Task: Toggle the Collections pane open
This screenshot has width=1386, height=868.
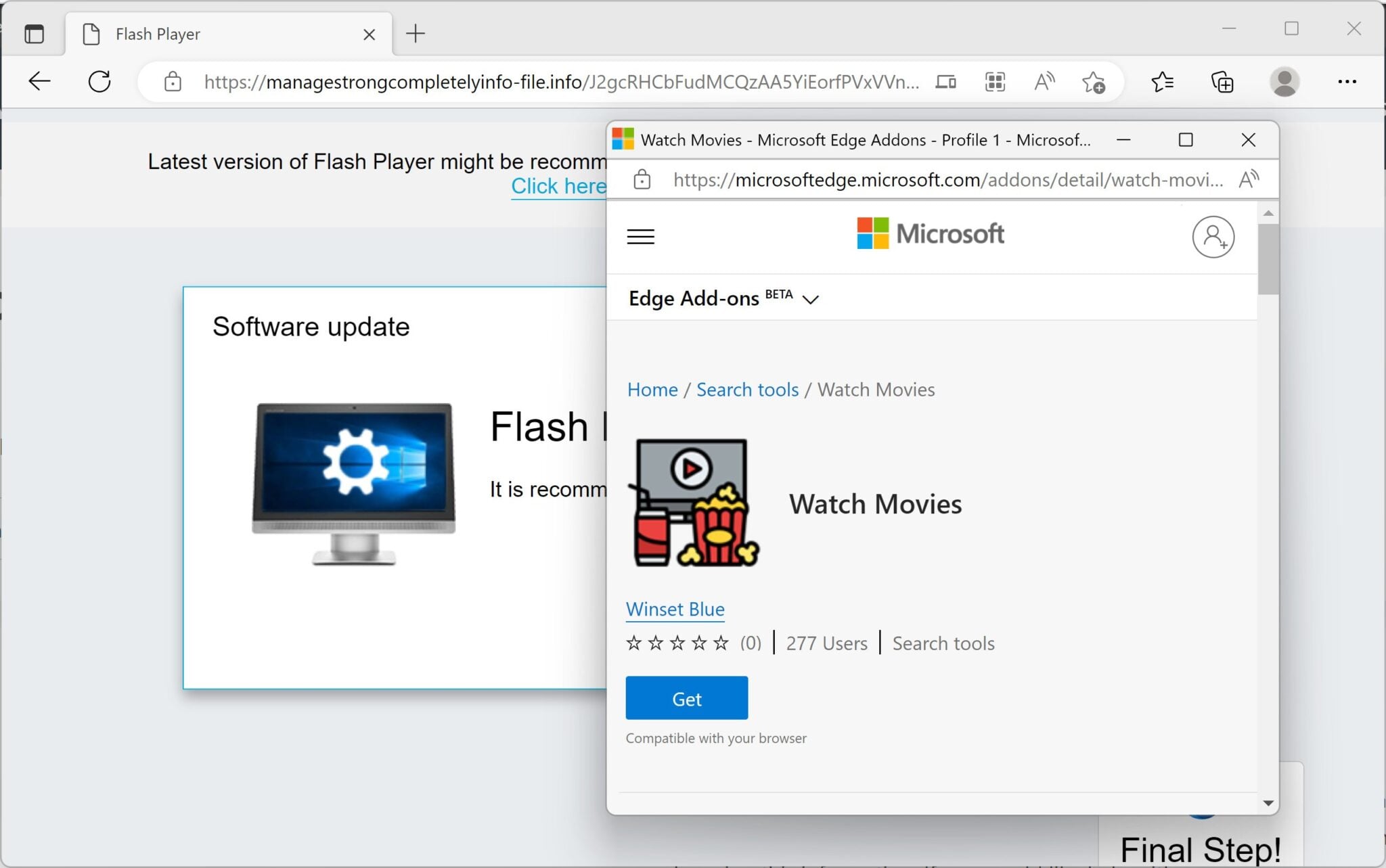Action: tap(1222, 82)
